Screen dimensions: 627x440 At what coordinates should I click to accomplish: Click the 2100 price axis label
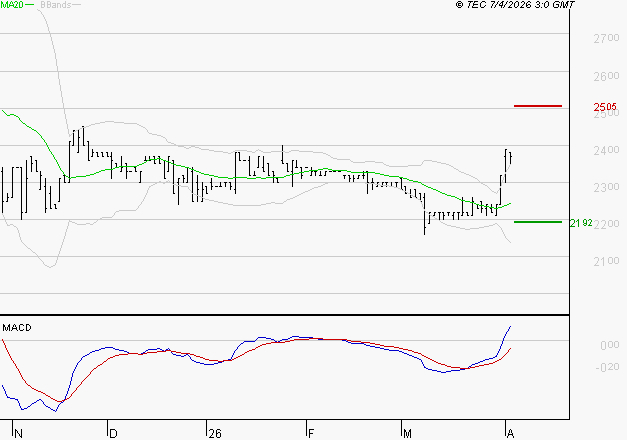(606, 262)
